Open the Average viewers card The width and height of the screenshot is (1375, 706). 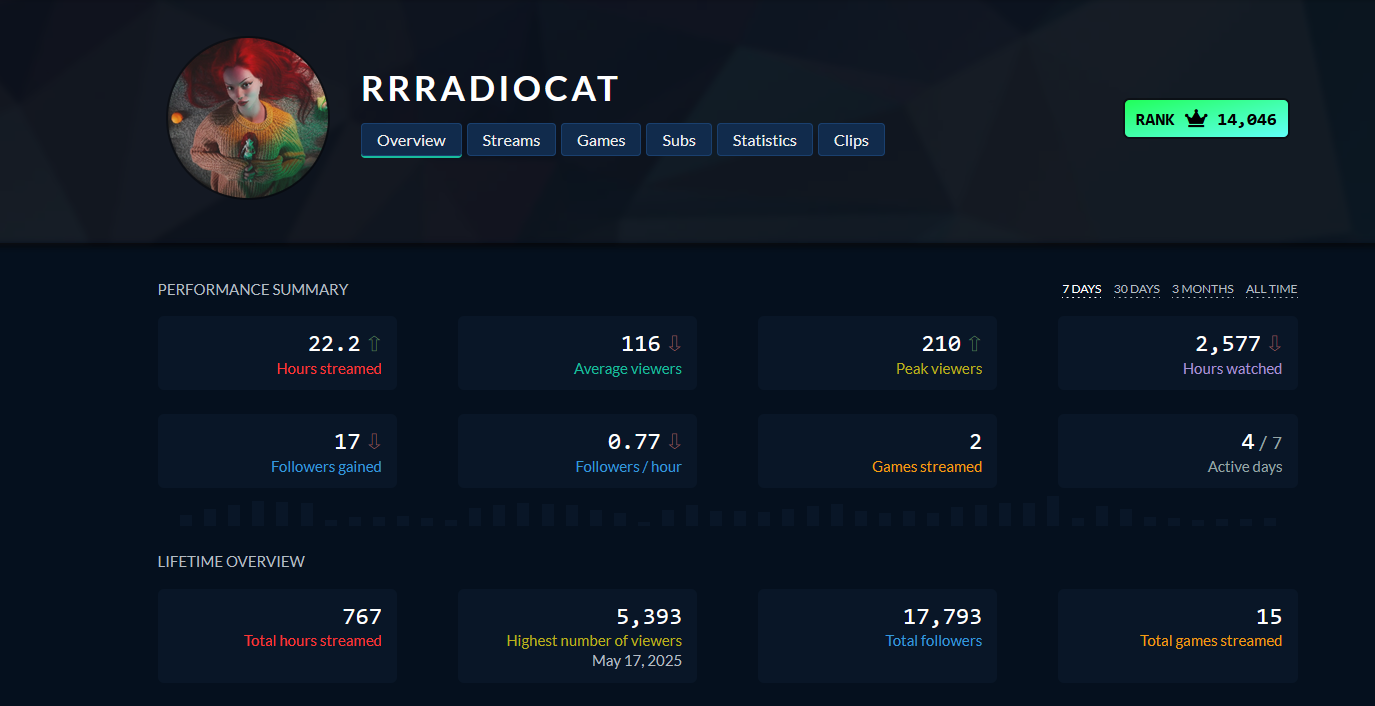pyautogui.click(x=577, y=353)
